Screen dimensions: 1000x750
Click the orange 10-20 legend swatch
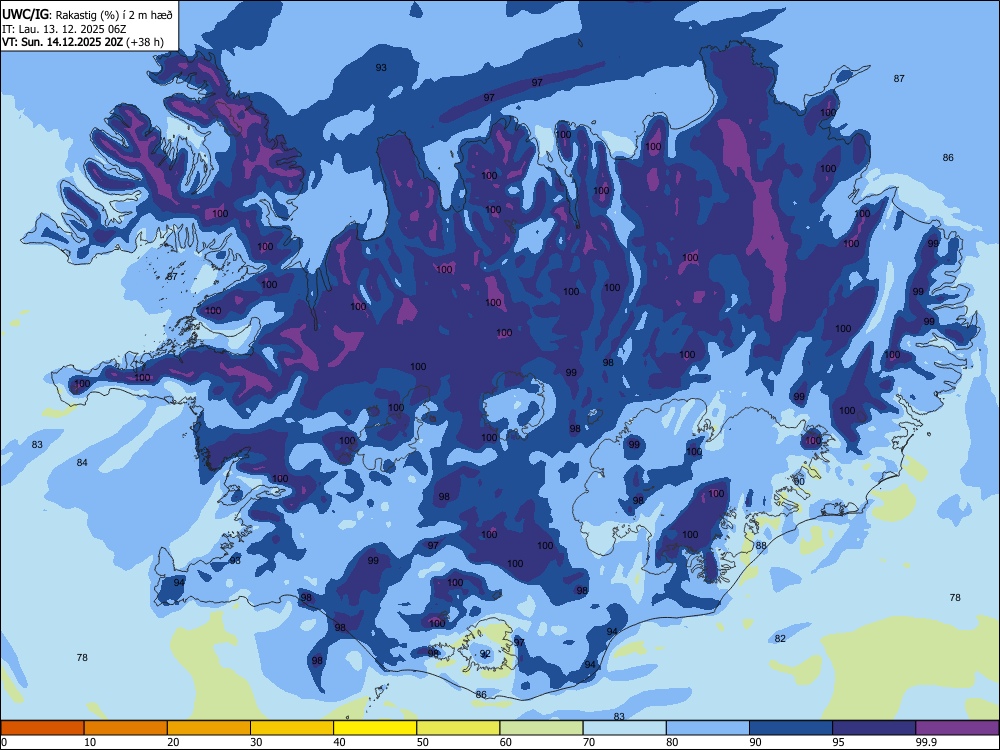[x=126, y=728]
